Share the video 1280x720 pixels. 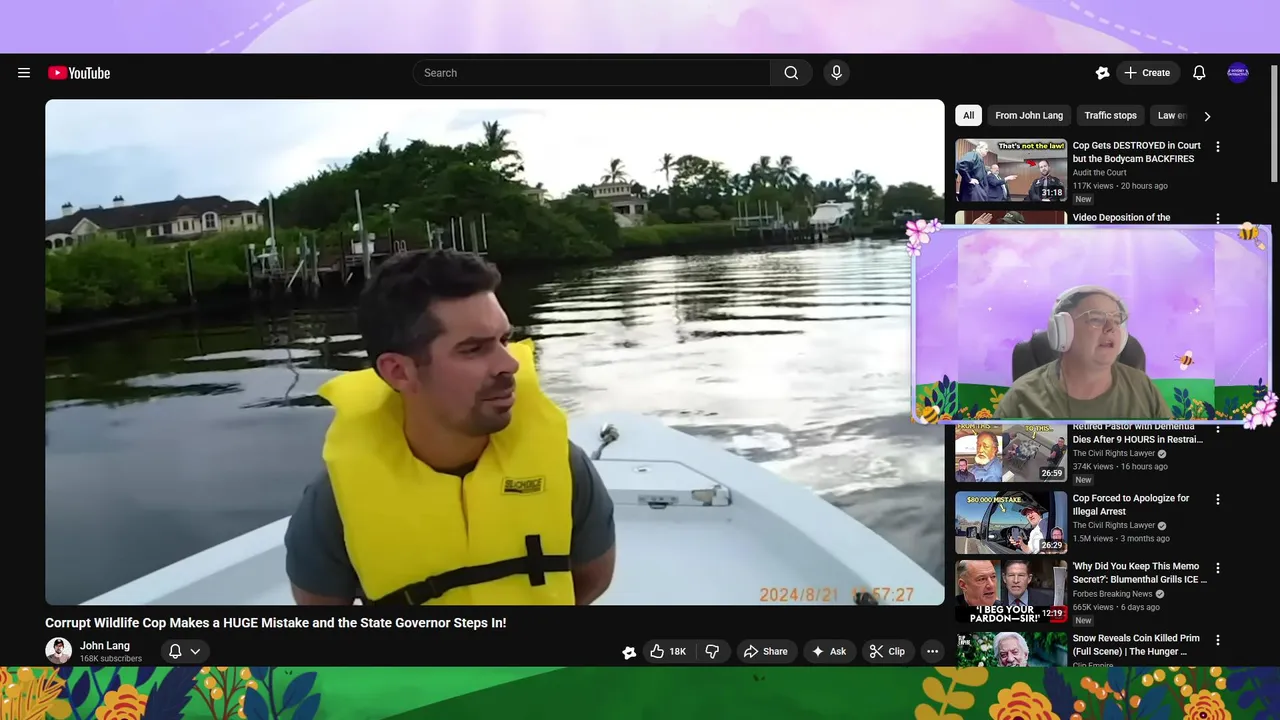765,651
